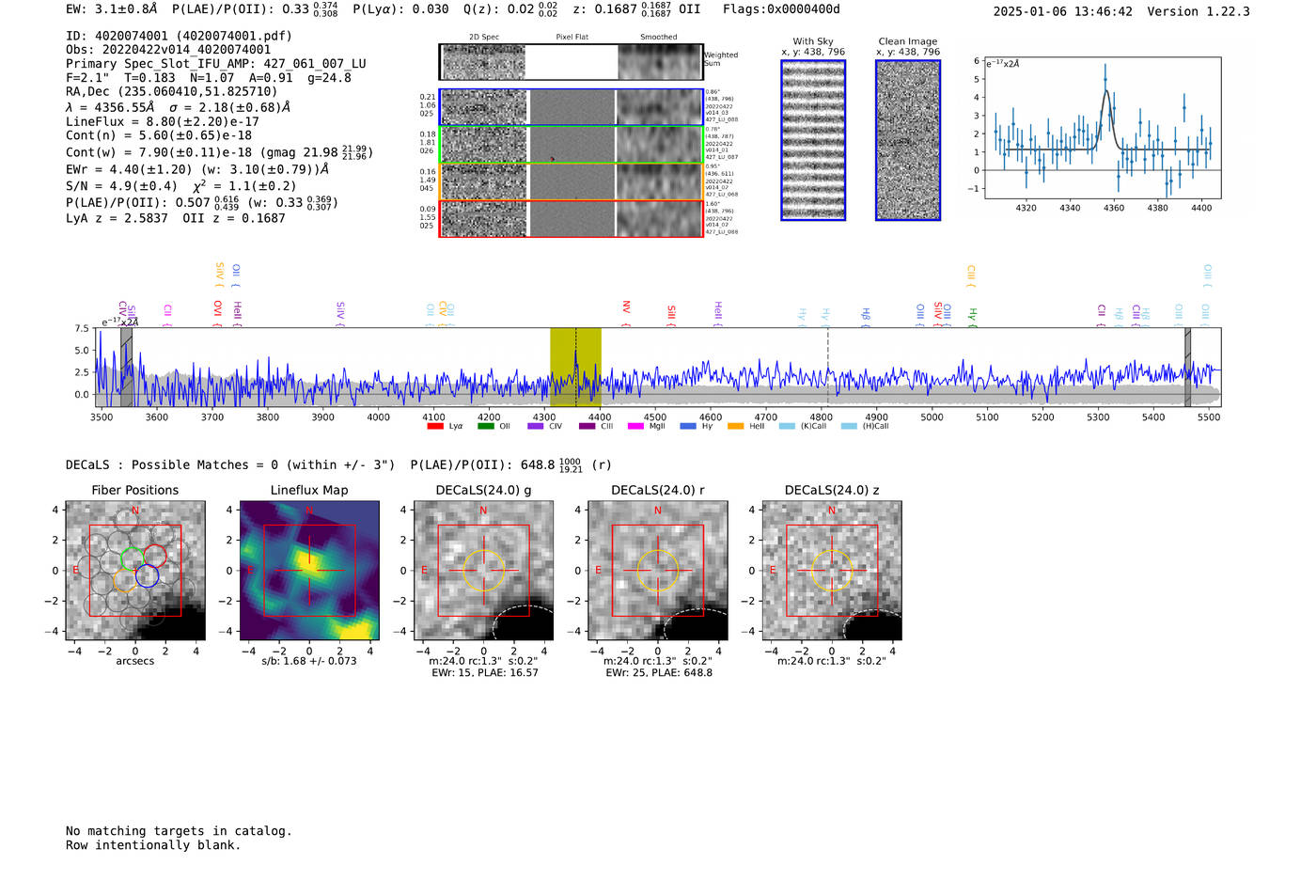The width and height of the screenshot is (1316, 896).
Task: Click the purple CIV legend swatch
Action: coord(536,426)
